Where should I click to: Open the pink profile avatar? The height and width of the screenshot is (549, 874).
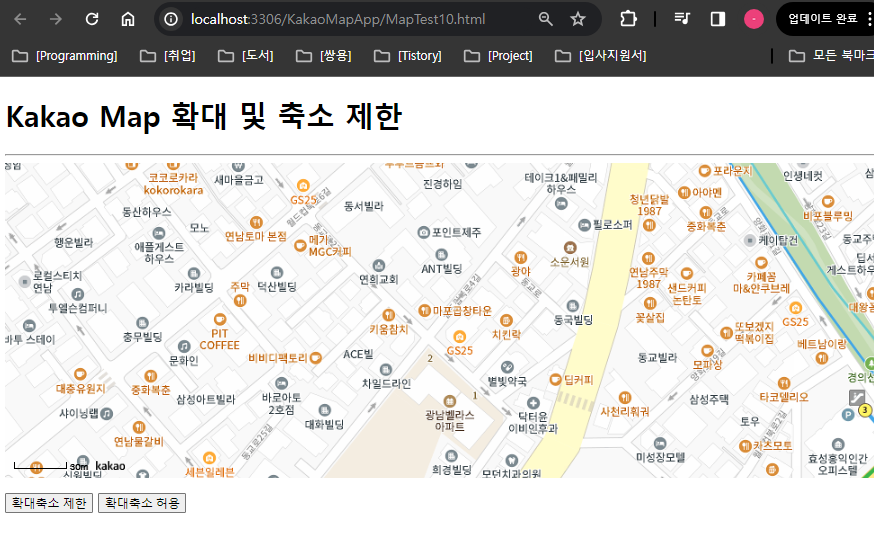(x=754, y=19)
